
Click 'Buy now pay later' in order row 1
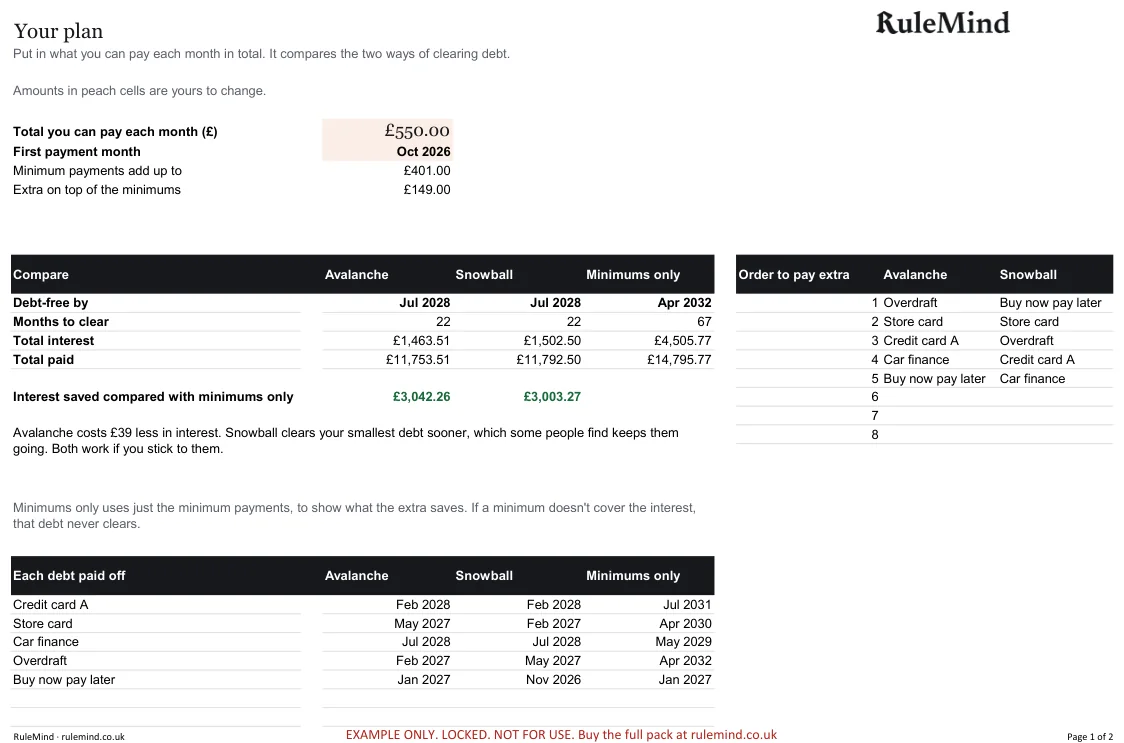1050,303
